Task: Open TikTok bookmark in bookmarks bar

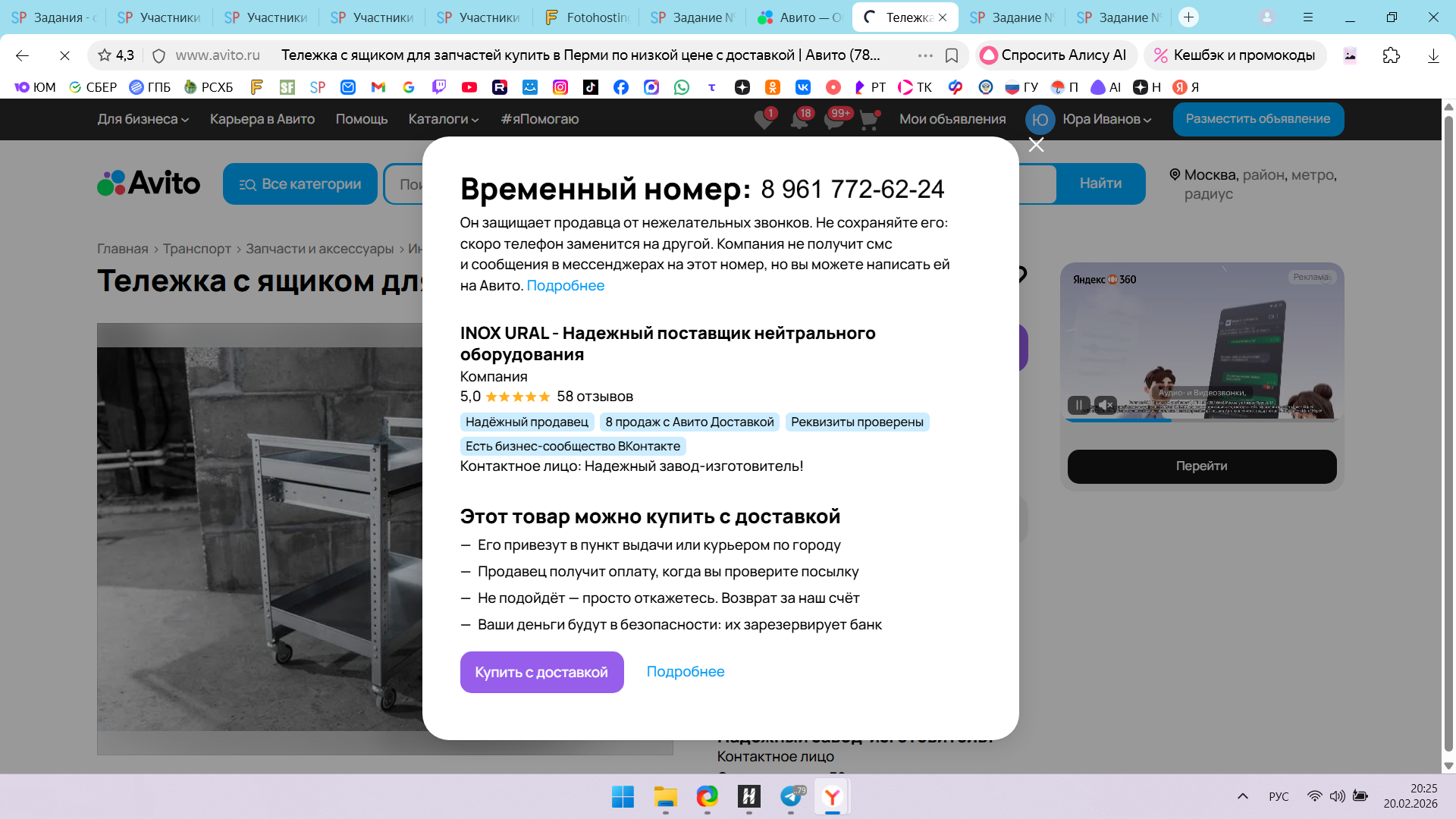Action: 590,87
